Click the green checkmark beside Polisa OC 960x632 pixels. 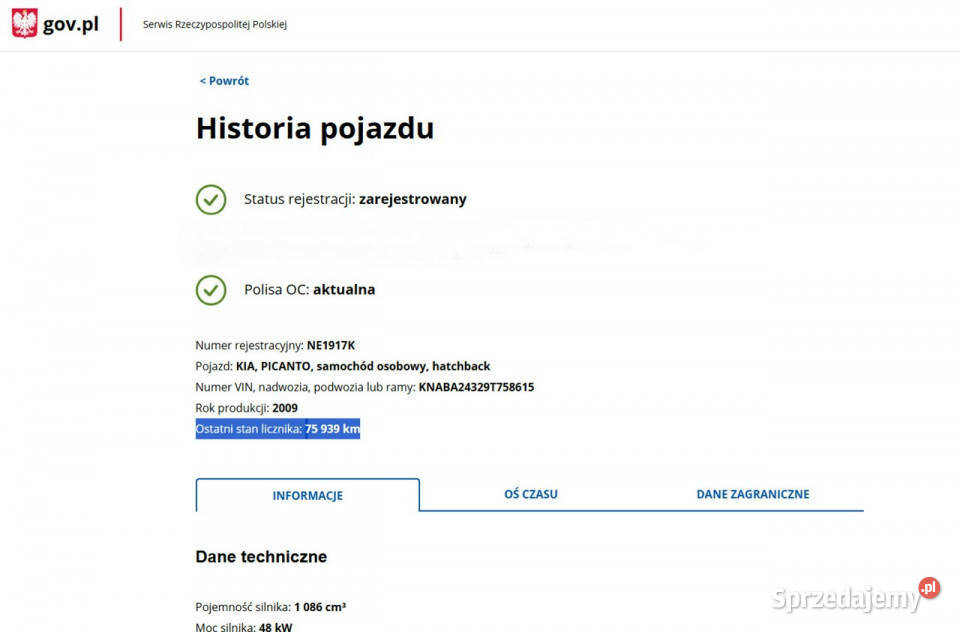click(210, 290)
